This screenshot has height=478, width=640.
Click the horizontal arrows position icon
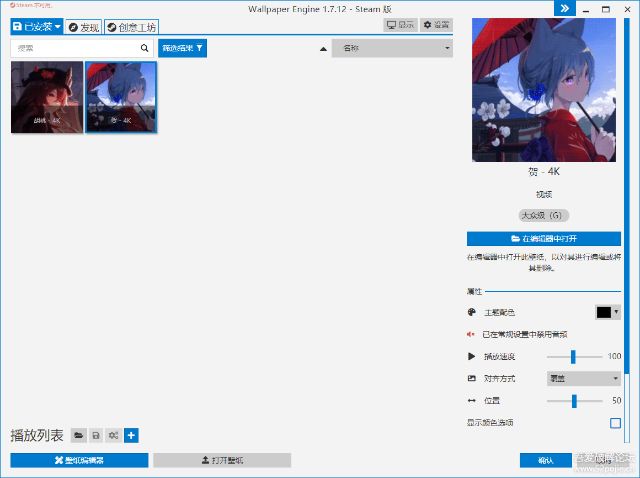pos(471,400)
